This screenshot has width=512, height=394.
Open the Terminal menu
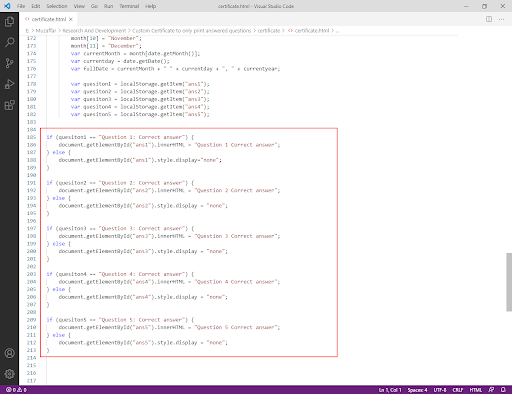(x=129, y=6)
